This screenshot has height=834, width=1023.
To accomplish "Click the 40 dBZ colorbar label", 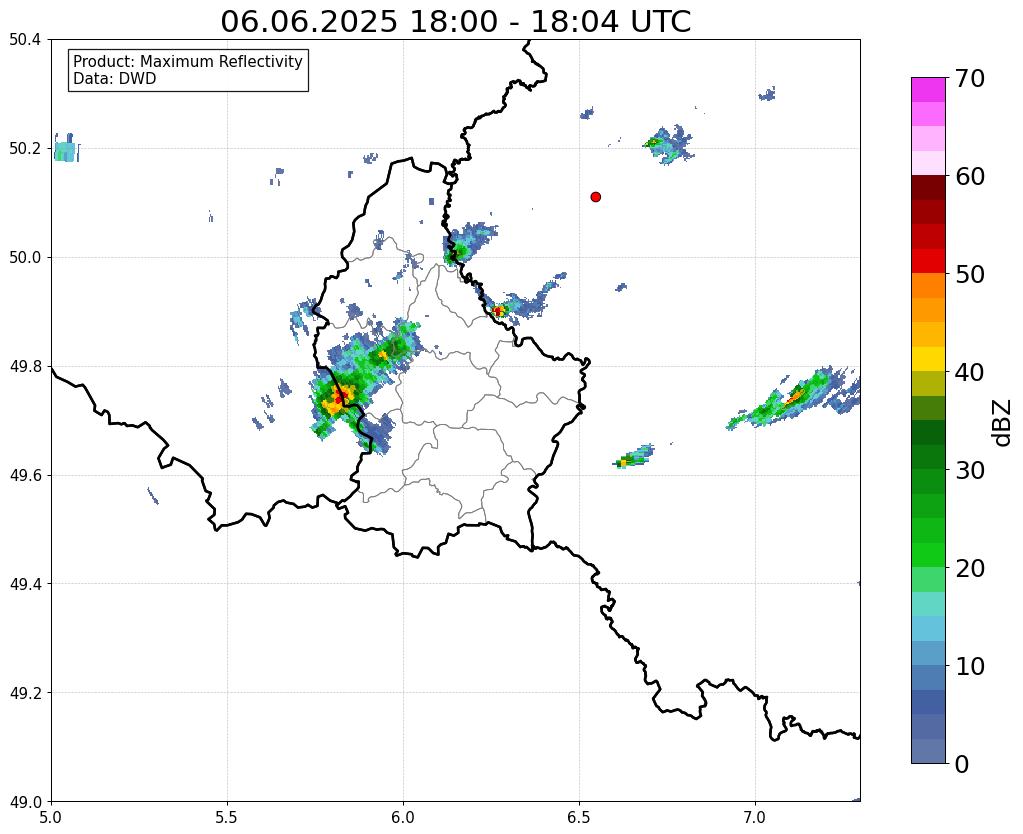I will [x=970, y=372].
